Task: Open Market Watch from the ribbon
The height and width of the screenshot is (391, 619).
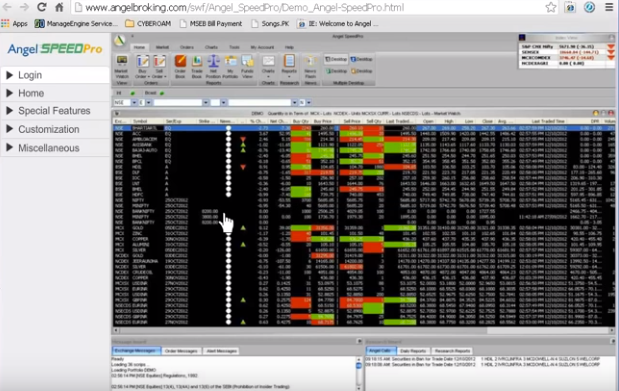Action: [x=122, y=66]
